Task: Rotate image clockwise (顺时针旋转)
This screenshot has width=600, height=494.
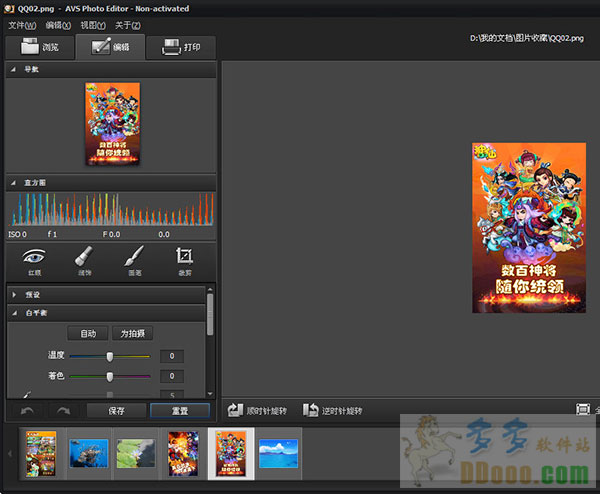Action: [257, 411]
